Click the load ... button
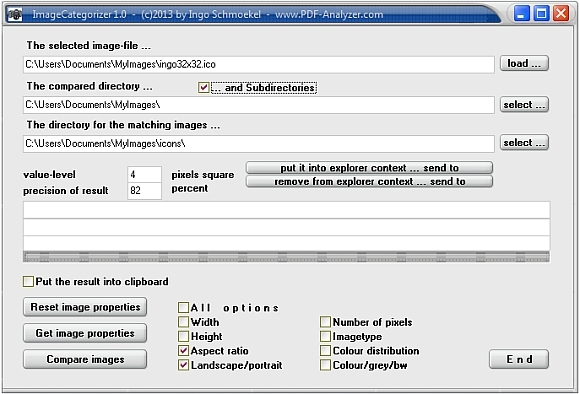The width and height of the screenshot is (580, 394). 524,64
